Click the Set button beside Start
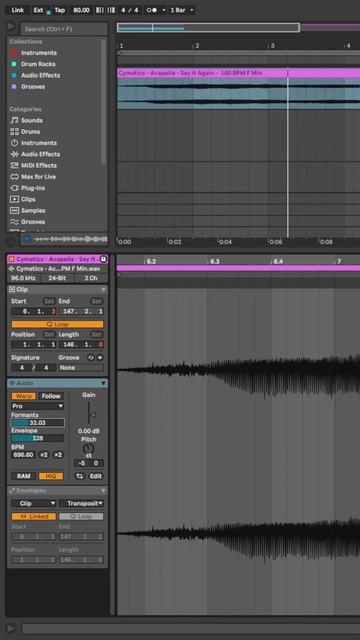Viewport: 360px width, 640px height. (x=49, y=301)
